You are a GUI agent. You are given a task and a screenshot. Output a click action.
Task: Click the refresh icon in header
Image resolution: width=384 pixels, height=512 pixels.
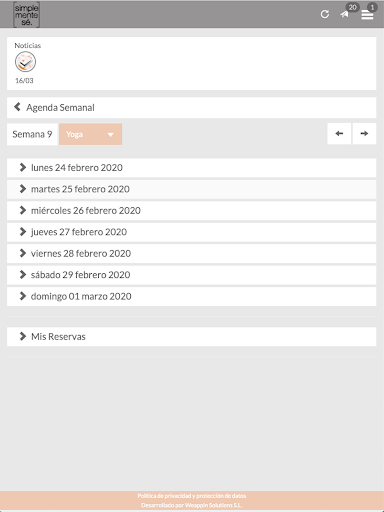click(325, 14)
